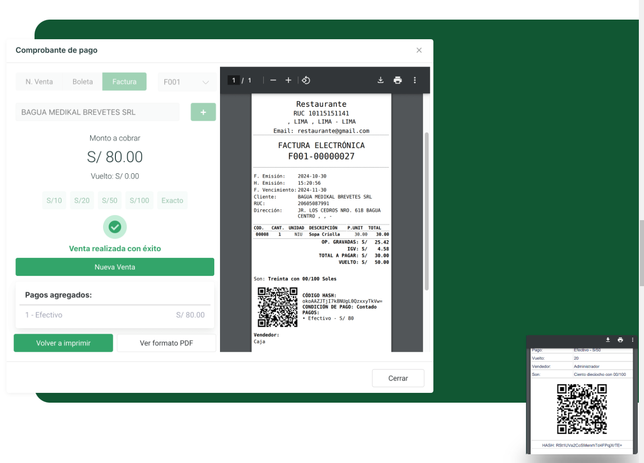The height and width of the screenshot is (463, 644).
Task: Click the green plus add-client button
Action: [203, 112]
